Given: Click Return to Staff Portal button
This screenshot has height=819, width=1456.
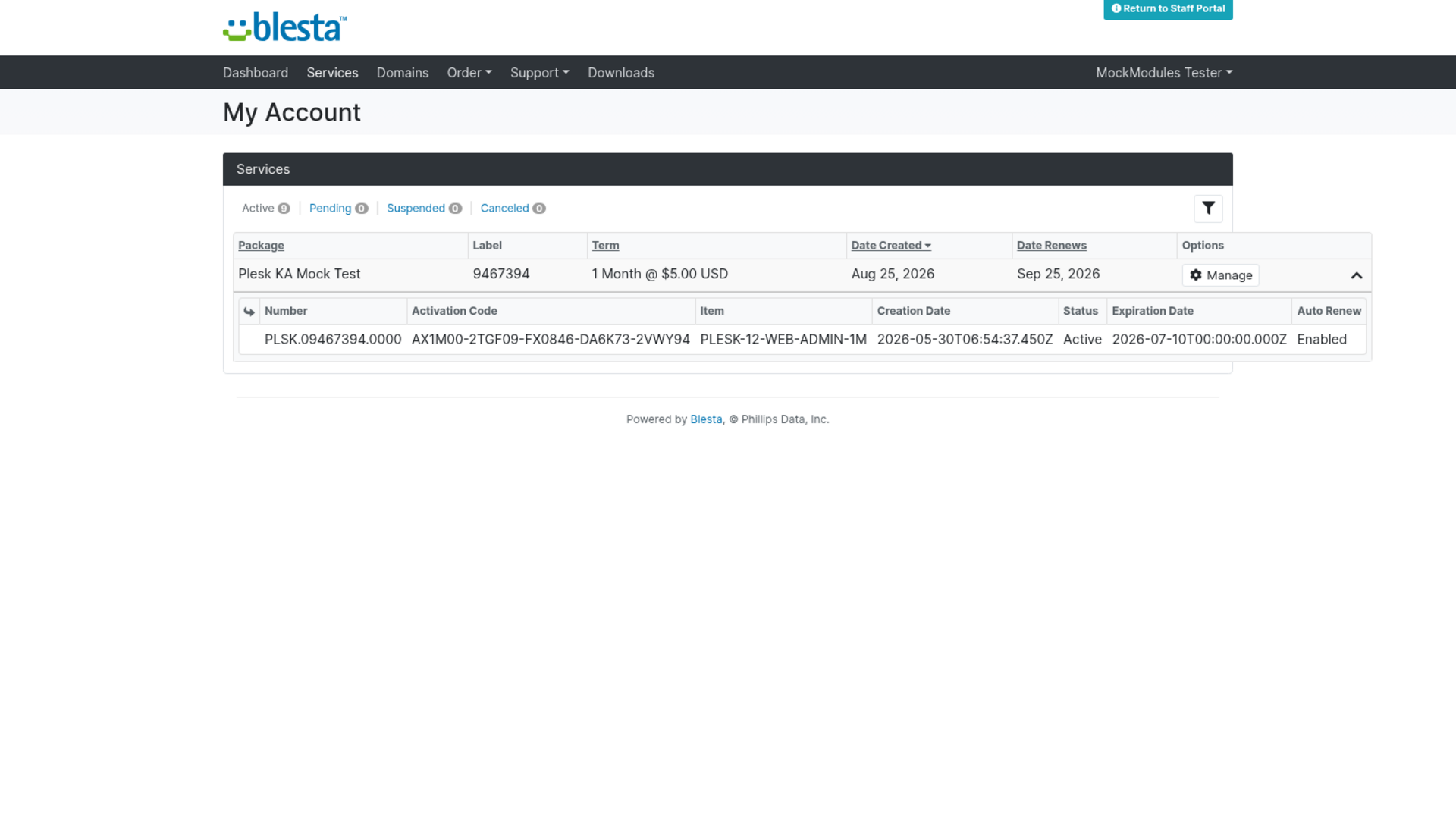Looking at the screenshot, I should pyautogui.click(x=1168, y=9).
